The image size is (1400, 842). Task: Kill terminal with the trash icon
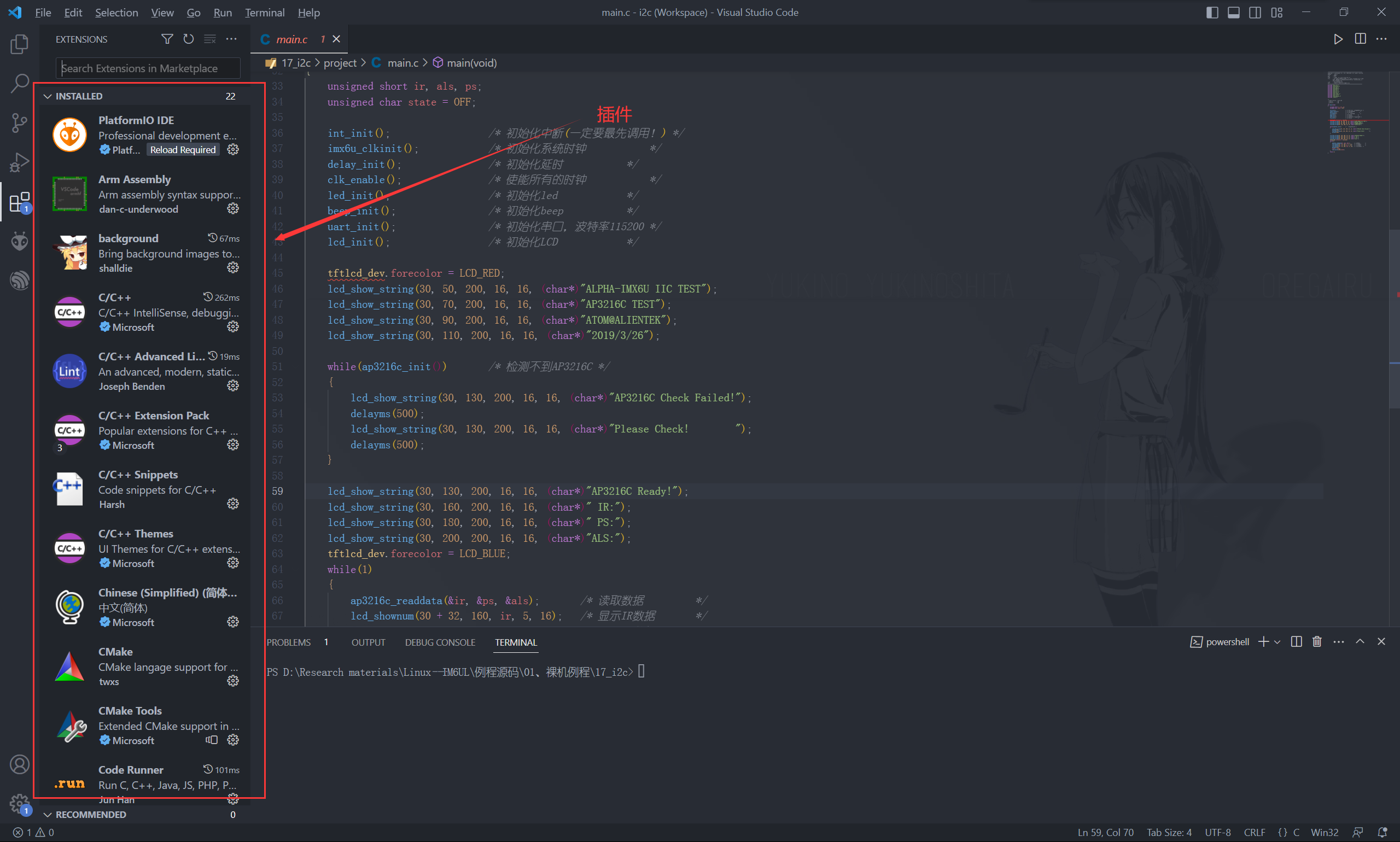(1316, 642)
